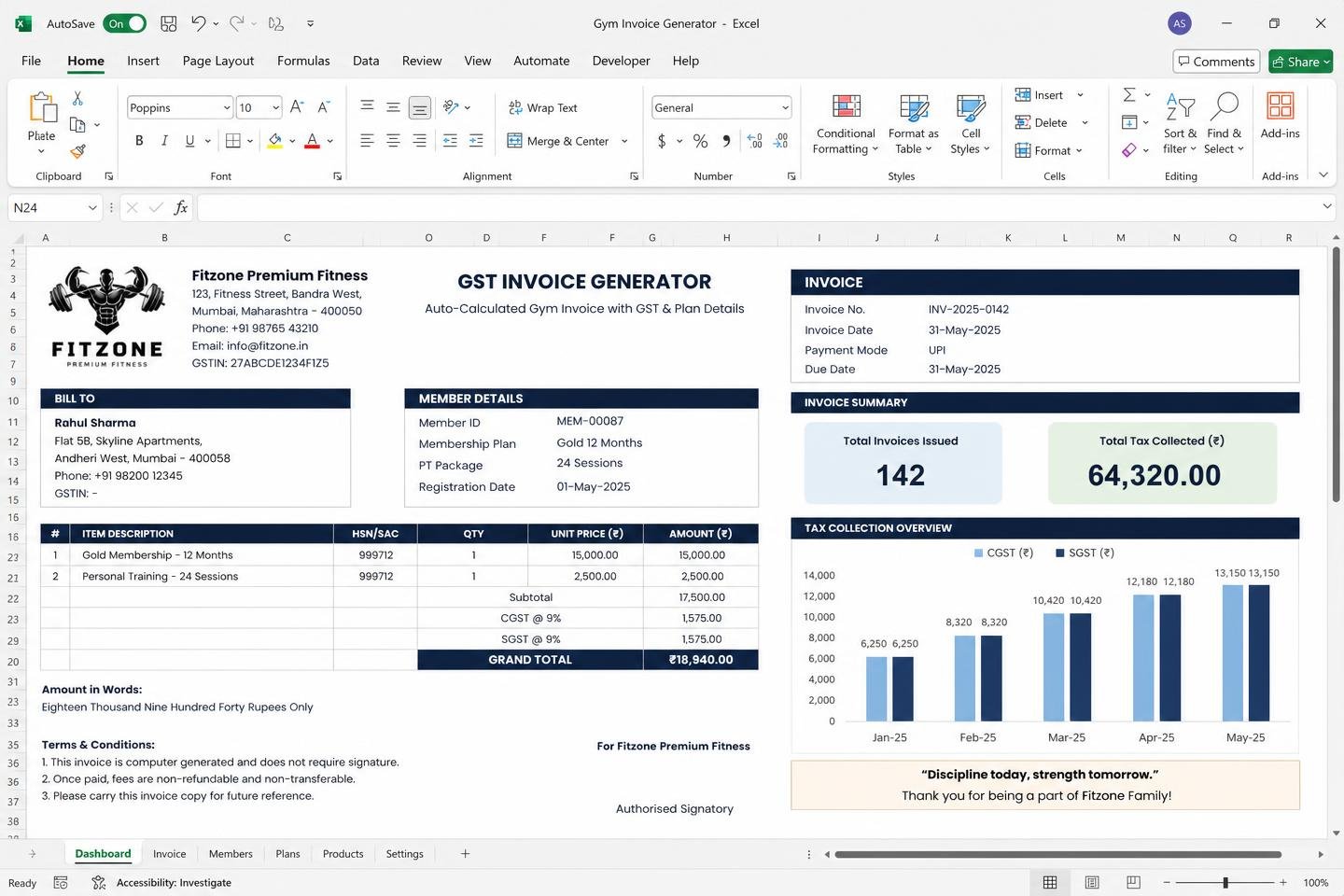Viewport: 1344px width, 896px height.
Task: Toggle Bold formatting
Action: 139,141
